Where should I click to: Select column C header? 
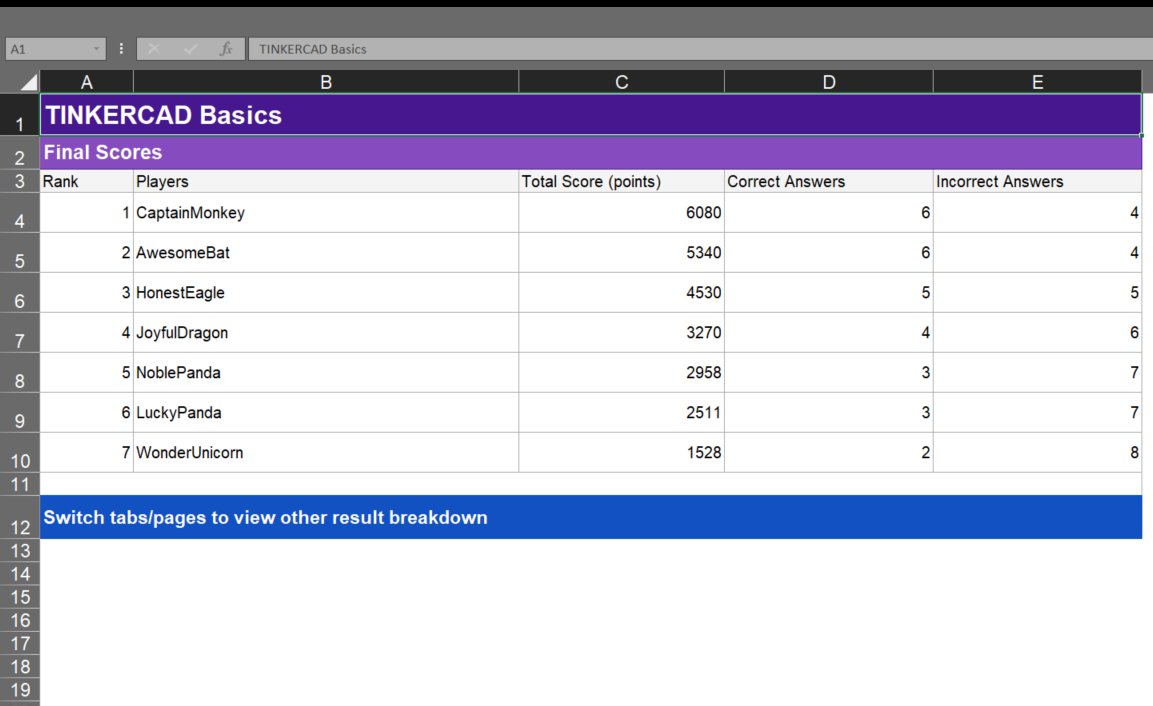pos(621,82)
